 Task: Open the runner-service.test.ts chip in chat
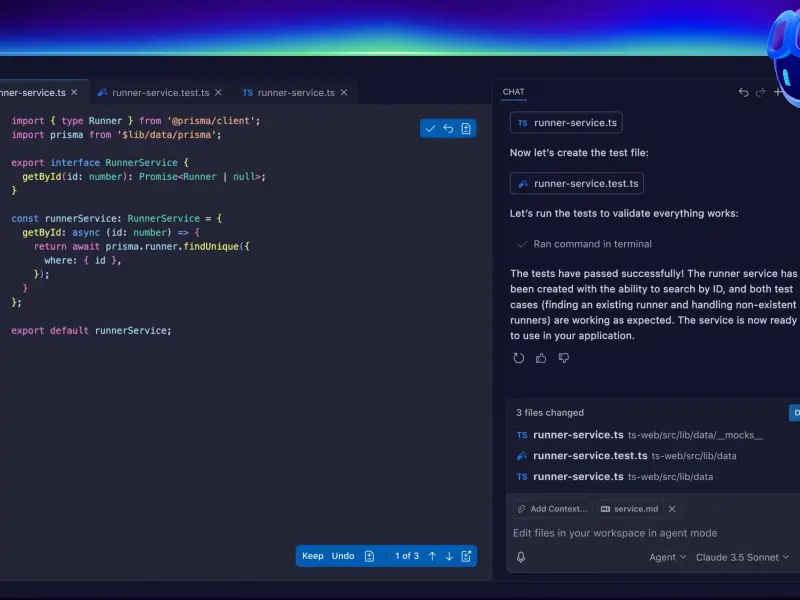tap(577, 184)
